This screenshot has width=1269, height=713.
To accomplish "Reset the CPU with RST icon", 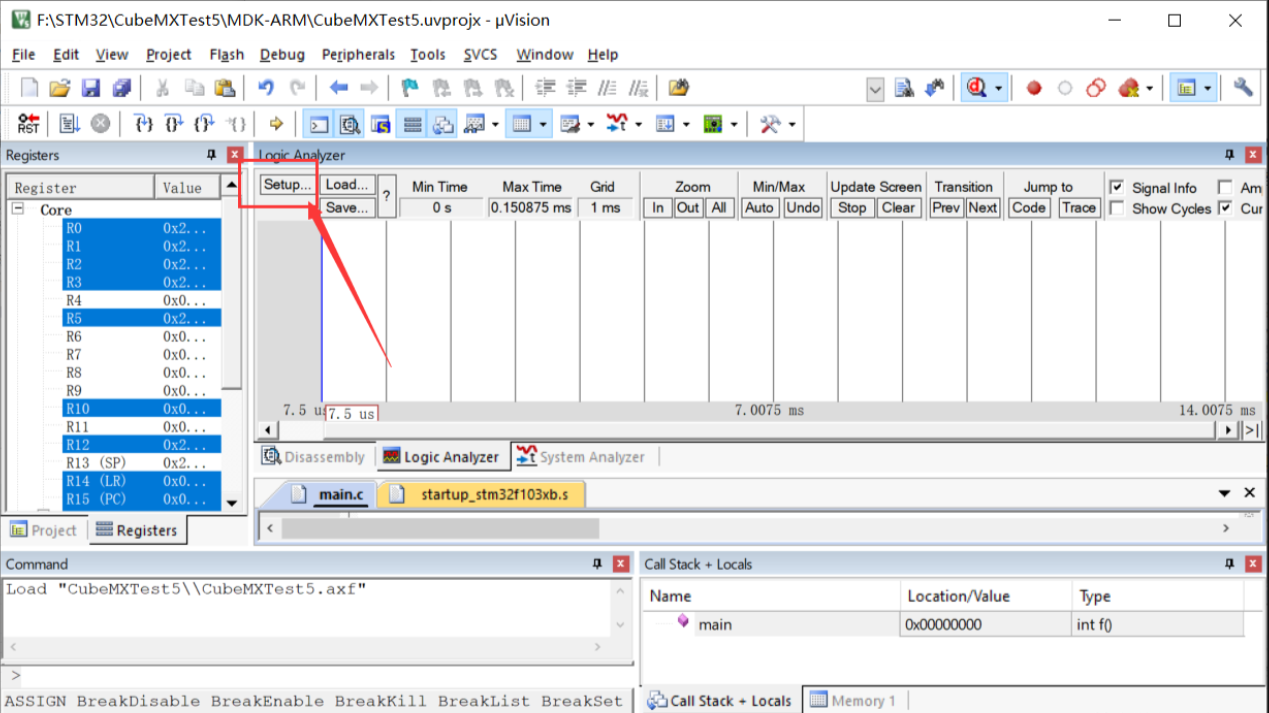I will coord(29,124).
